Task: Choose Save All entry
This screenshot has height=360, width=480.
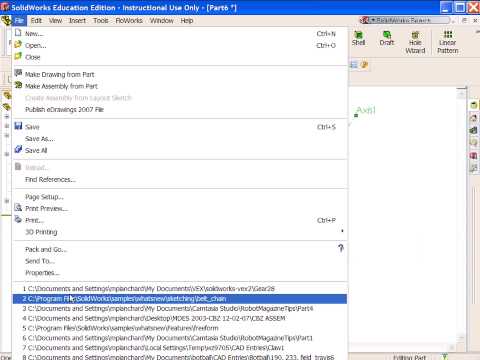Action: [180, 150]
